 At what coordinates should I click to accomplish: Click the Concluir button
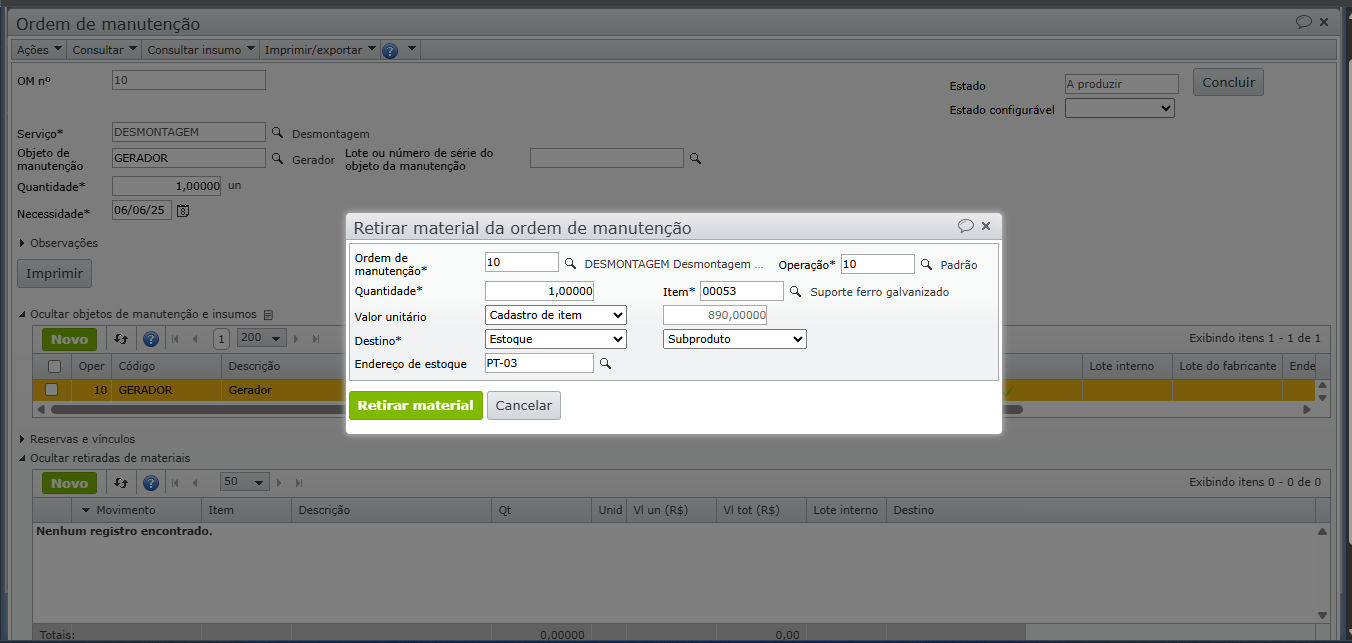(x=1228, y=82)
